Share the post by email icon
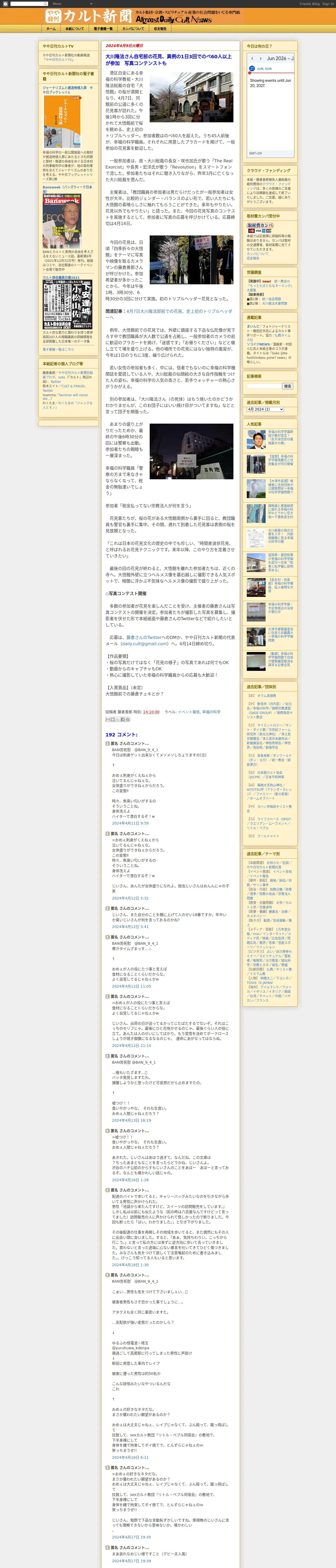The width and height of the screenshot is (336, 1568). pos(108,719)
